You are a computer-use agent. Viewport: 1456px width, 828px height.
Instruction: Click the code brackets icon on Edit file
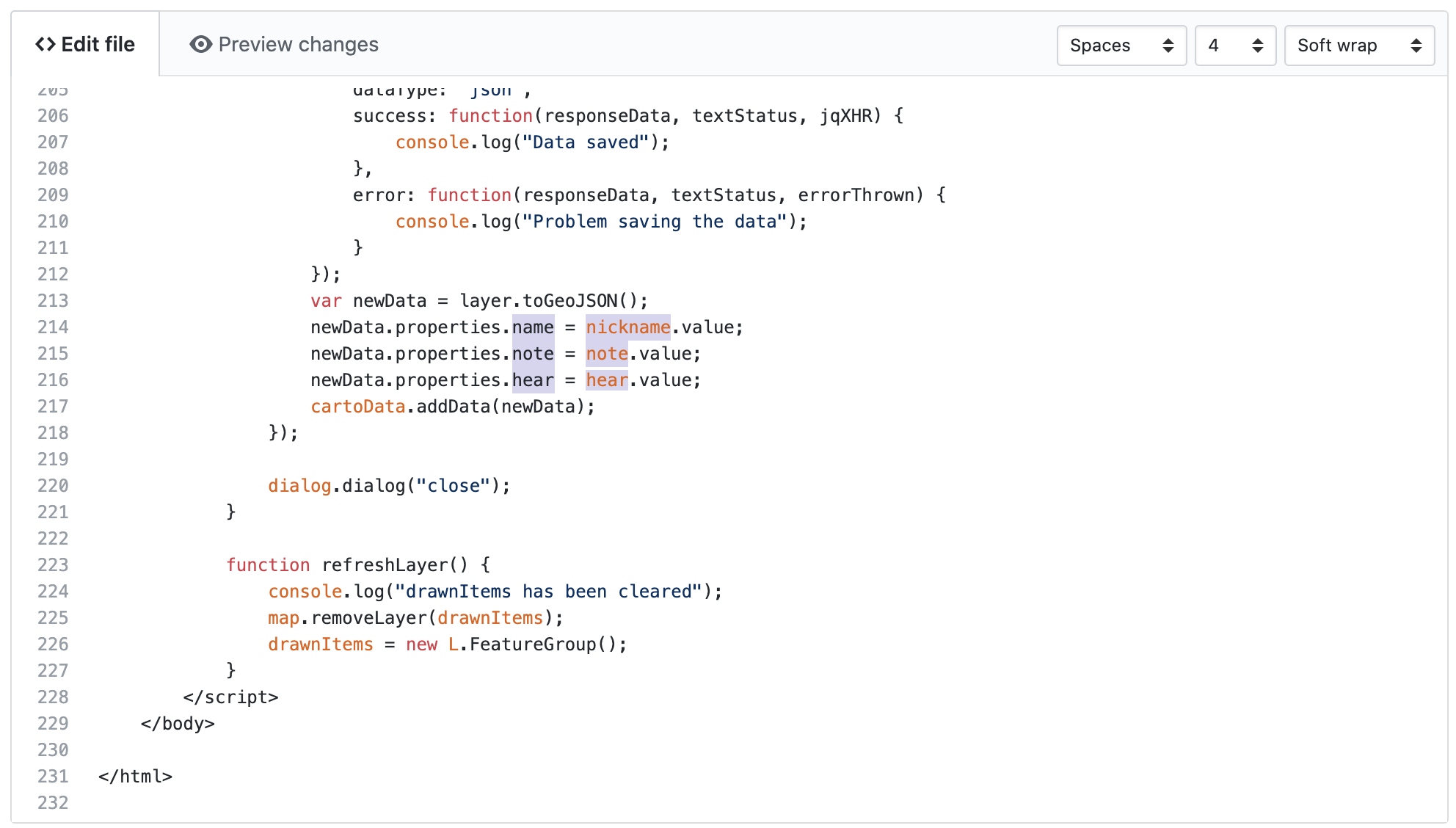(x=45, y=45)
